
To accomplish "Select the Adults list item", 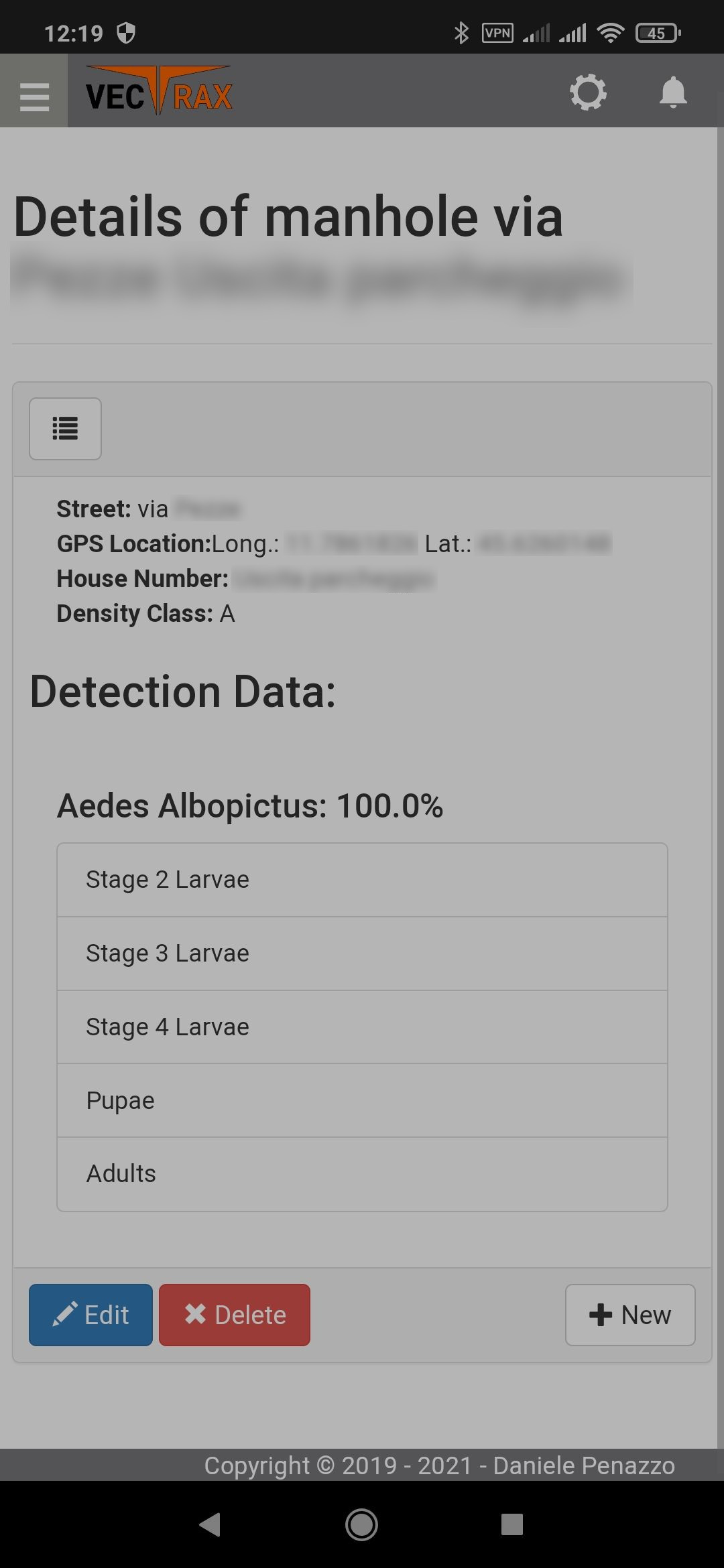I will point(362,1174).
